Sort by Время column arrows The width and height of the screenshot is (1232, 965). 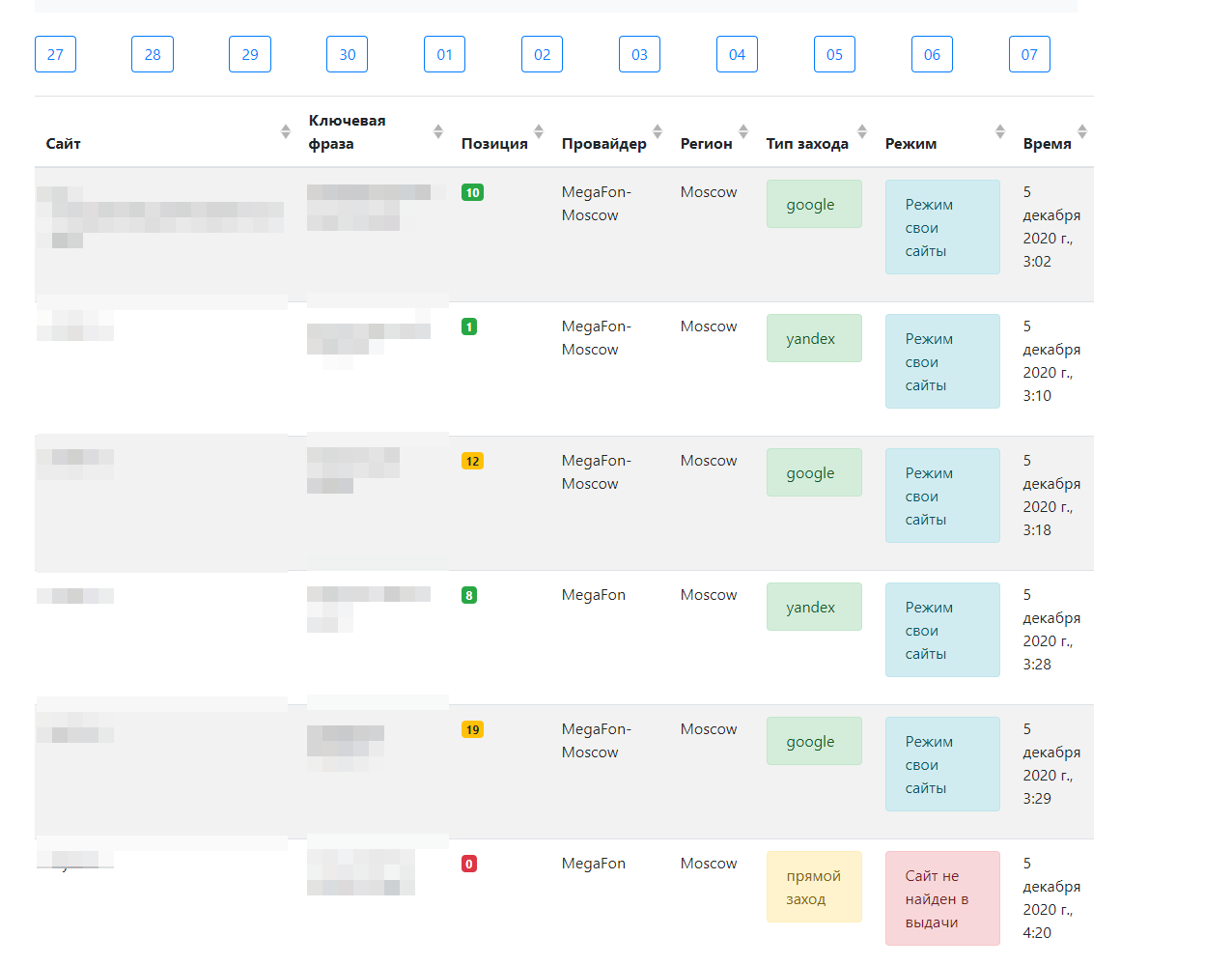[1082, 131]
